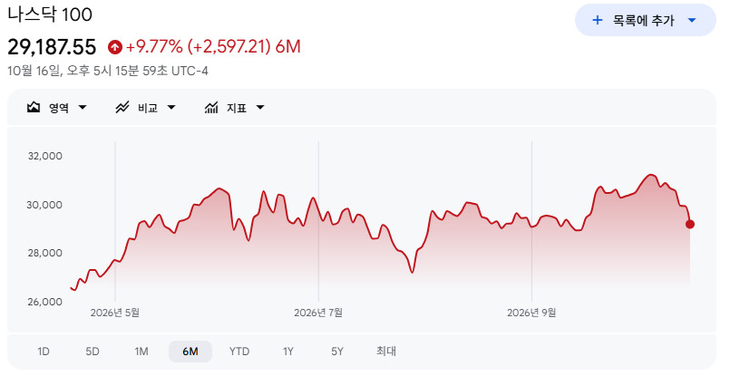Switch to the 5Y time range
Viewport: 730px width, 376px height.
(337, 351)
